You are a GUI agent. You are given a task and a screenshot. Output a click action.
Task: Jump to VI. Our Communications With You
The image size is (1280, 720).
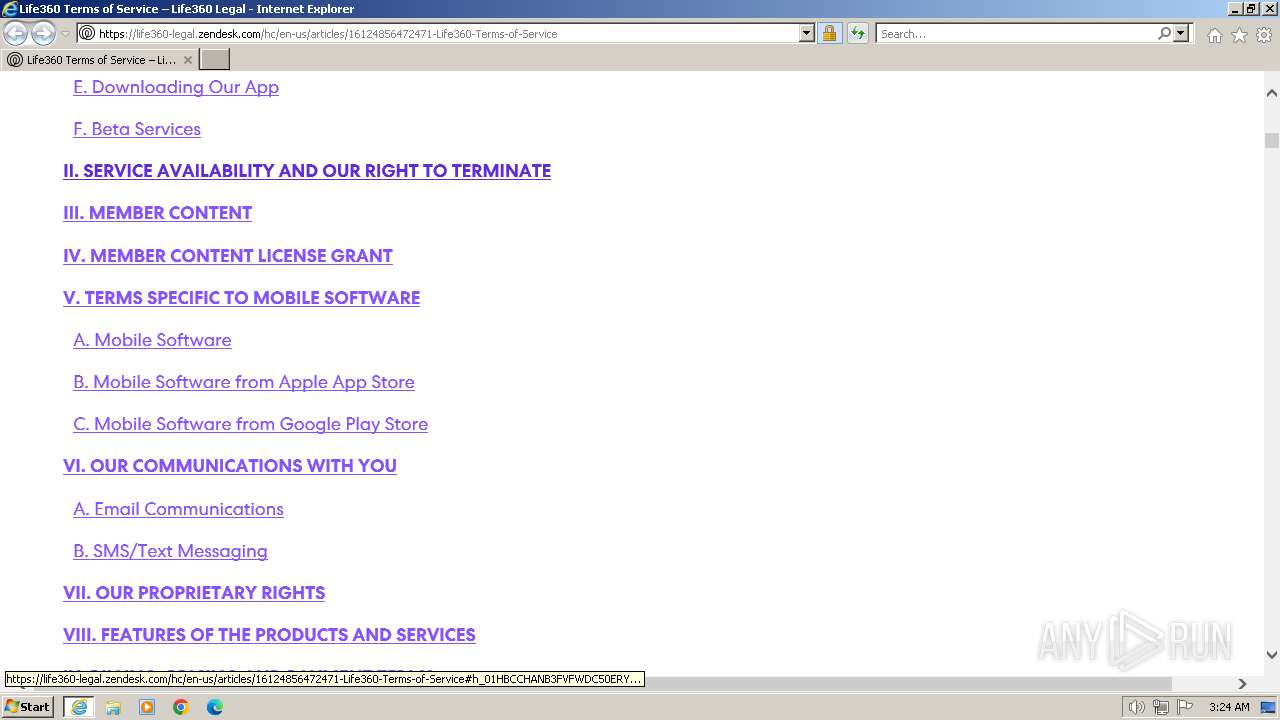(230, 466)
